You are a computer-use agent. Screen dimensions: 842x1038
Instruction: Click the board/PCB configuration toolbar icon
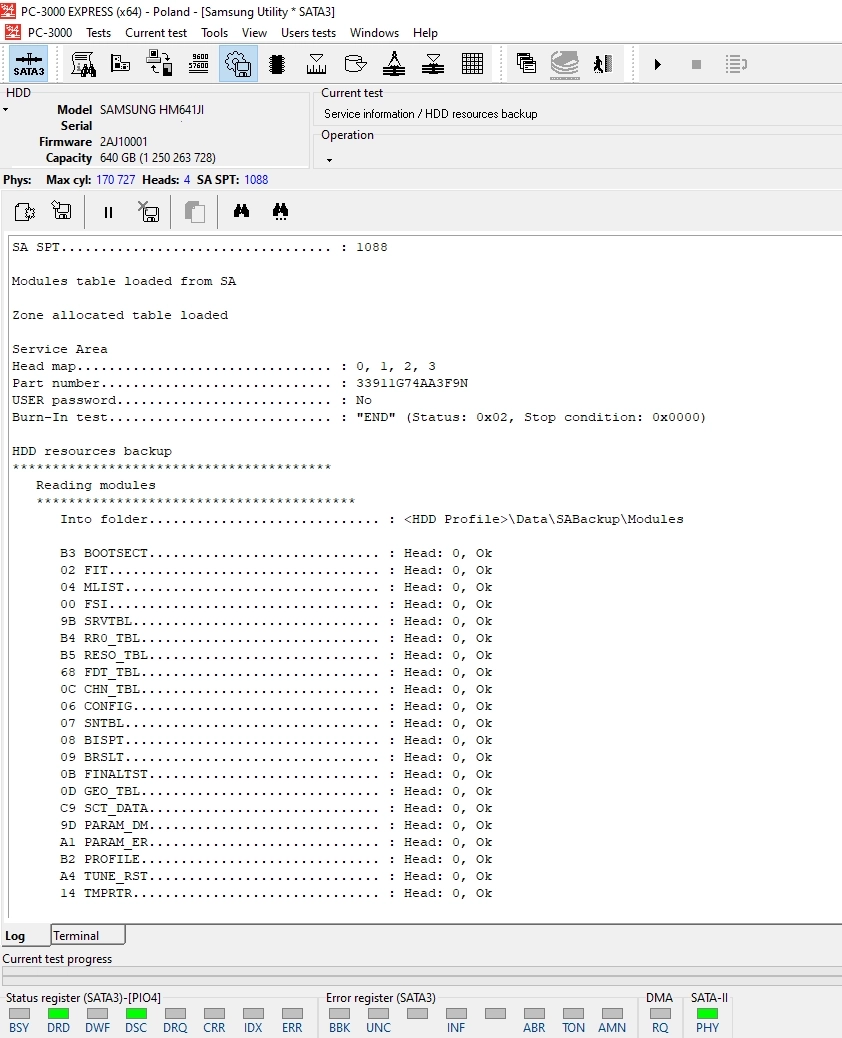[120, 63]
